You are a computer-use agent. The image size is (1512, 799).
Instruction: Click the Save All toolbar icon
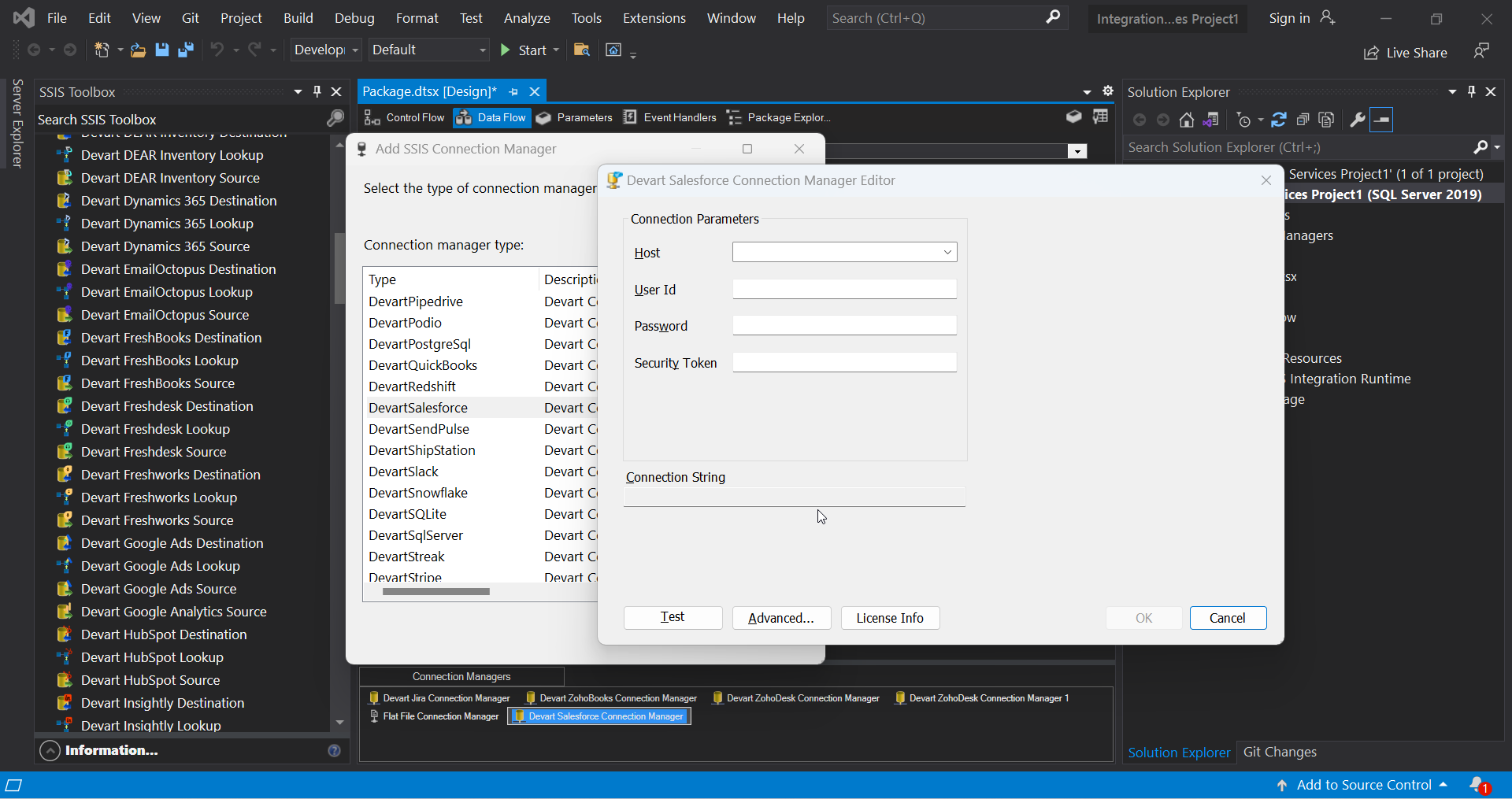[186, 50]
